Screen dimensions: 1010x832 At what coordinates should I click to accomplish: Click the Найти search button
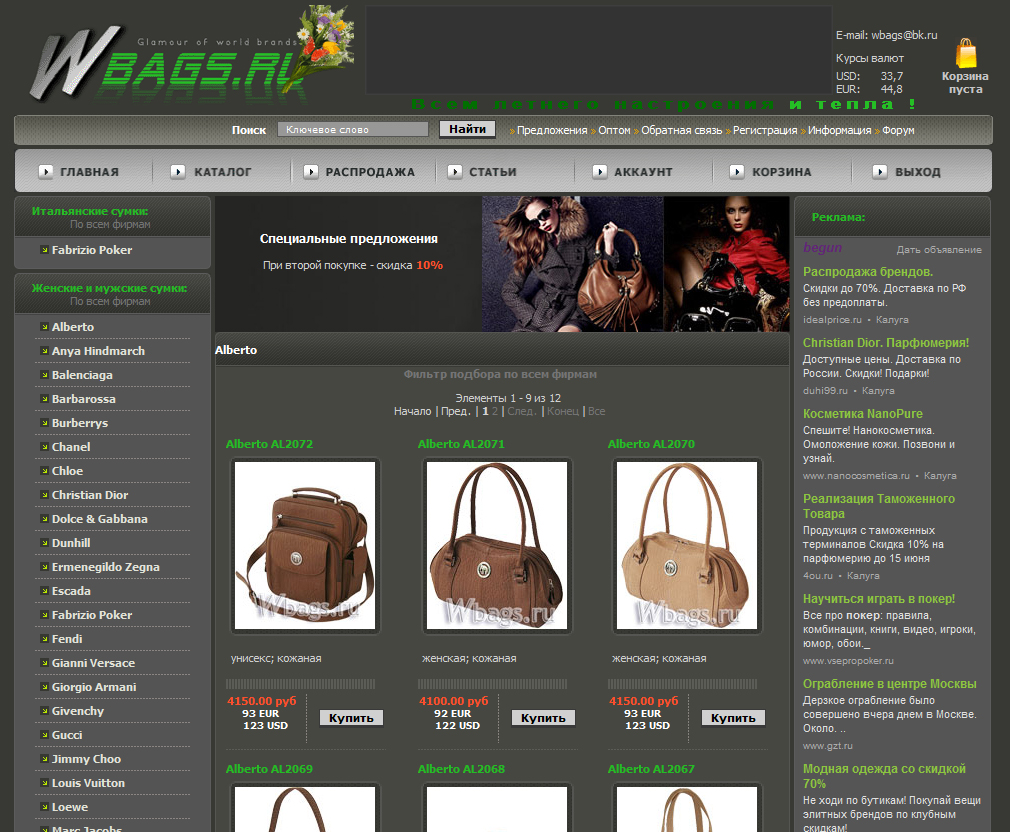pos(468,129)
